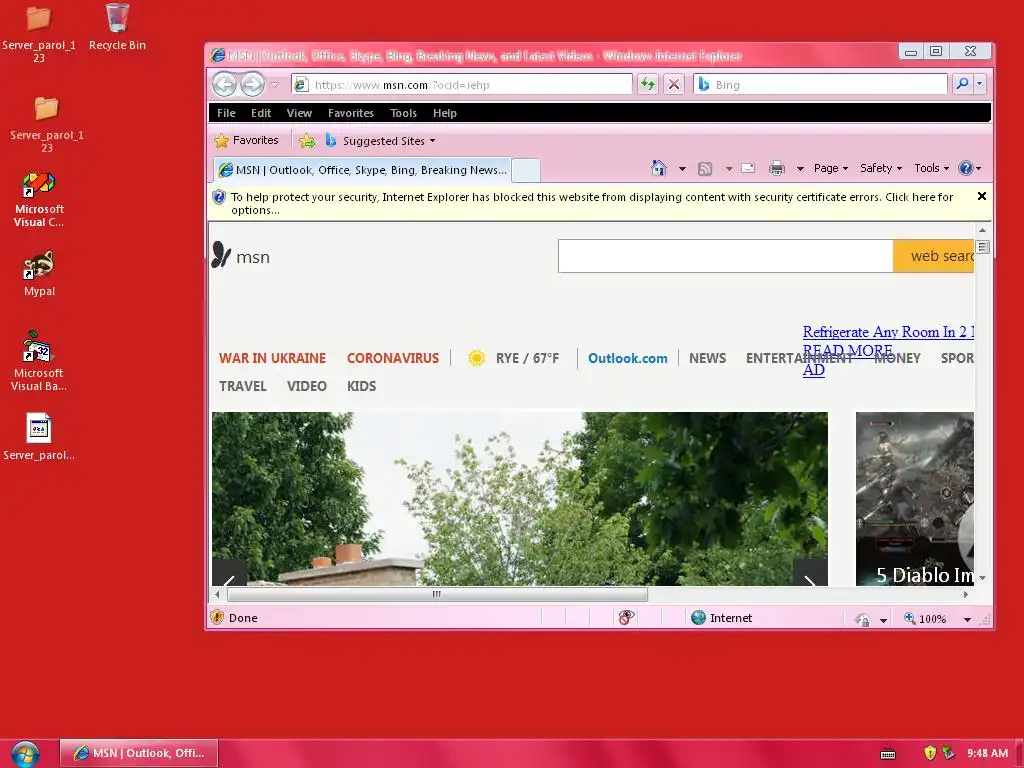Open a new blank tab
The height and width of the screenshot is (768, 1024).
tap(526, 170)
